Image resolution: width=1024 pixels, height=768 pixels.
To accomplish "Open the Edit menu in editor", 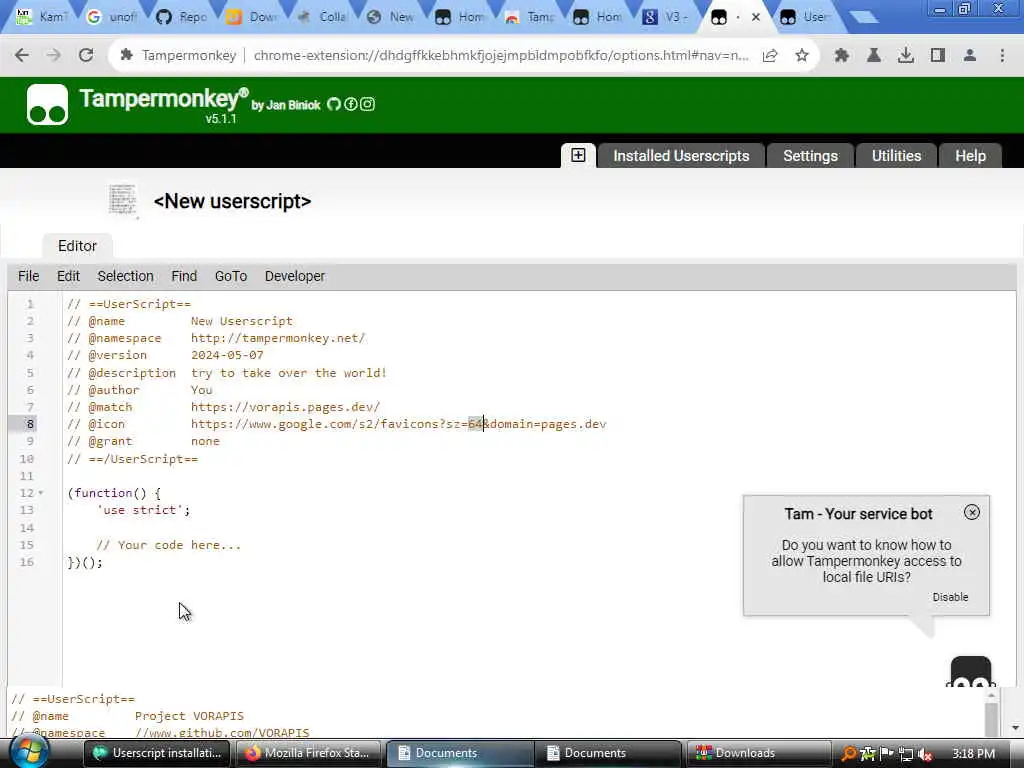I will coord(68,276).
